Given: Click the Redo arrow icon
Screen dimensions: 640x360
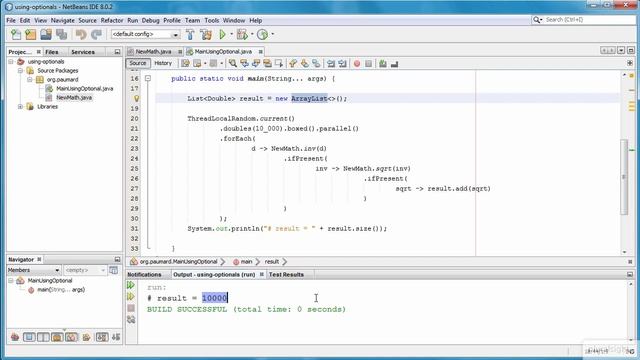Looking at the screenshot, I should point(96,35).
